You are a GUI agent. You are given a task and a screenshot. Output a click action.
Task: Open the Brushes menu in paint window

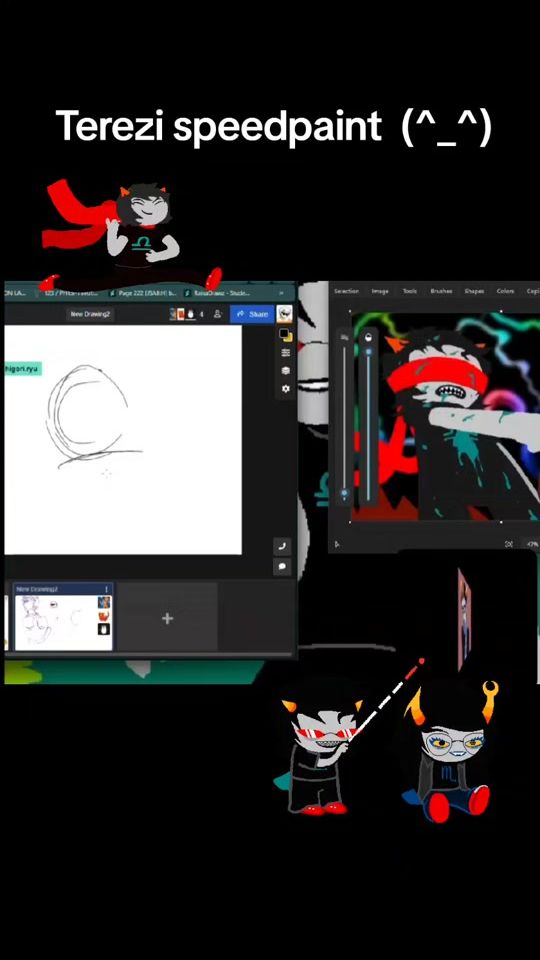tap(441, 291)
